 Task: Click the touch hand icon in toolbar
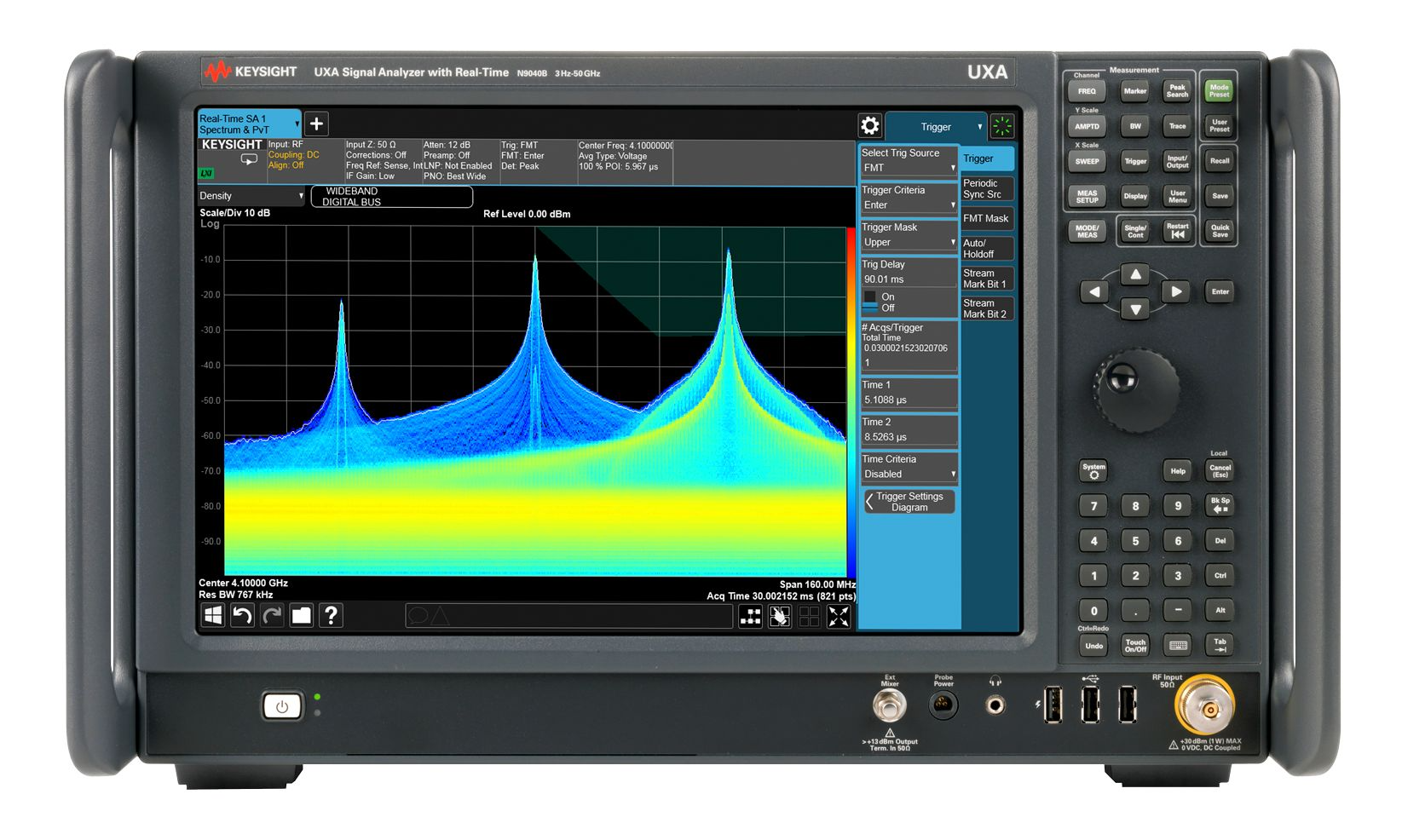coord(779,617)
